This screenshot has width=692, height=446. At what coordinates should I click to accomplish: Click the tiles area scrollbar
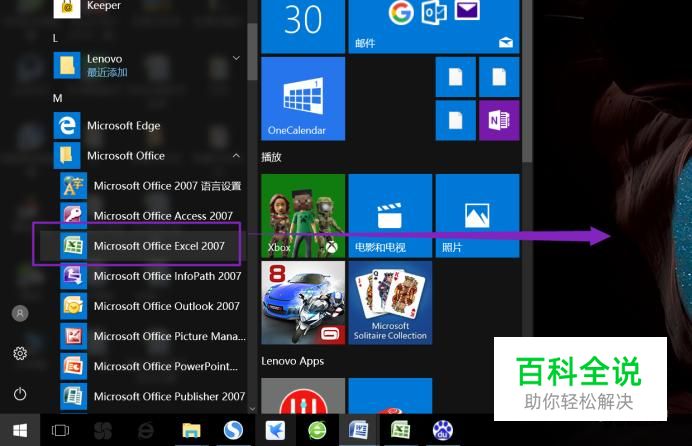[527, 79]
